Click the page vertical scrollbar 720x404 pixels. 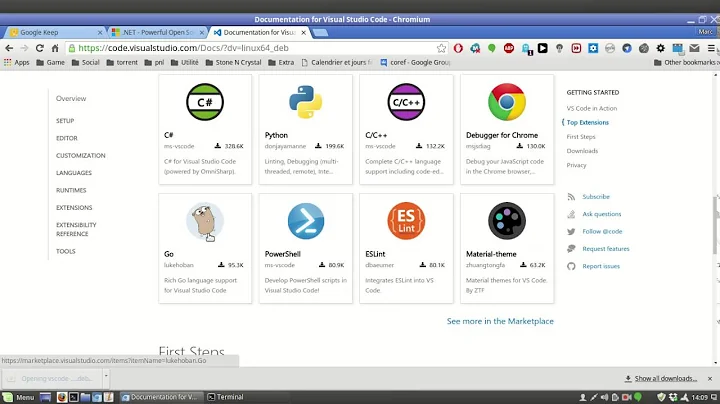[x=715, y=225]
